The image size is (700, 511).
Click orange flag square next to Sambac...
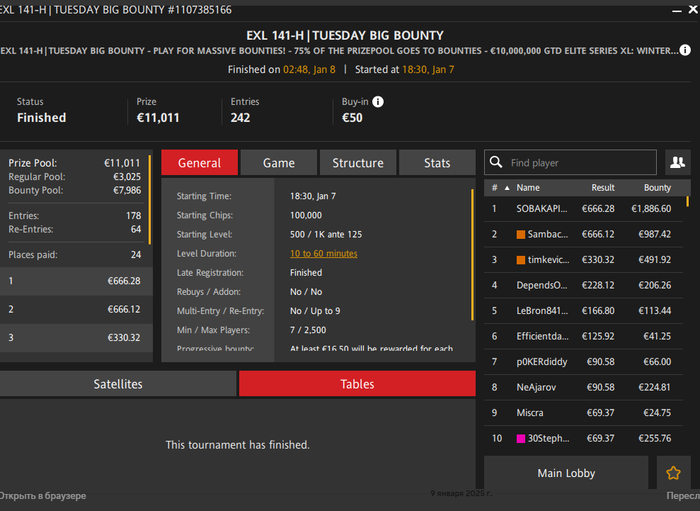(x=521, y=234)
